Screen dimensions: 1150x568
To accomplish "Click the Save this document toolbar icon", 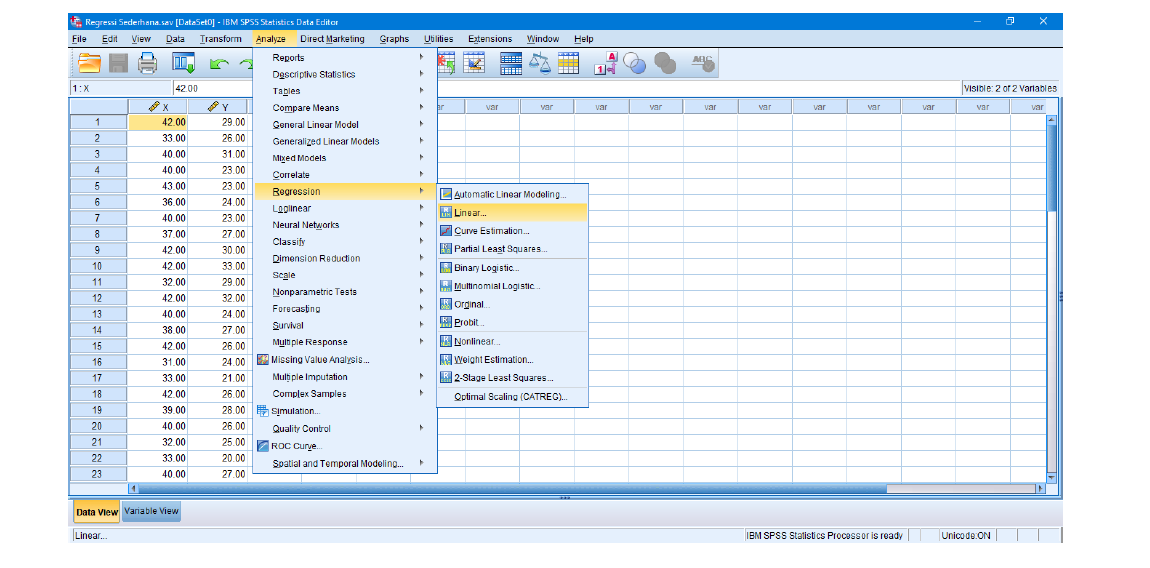I will (118, 65).
